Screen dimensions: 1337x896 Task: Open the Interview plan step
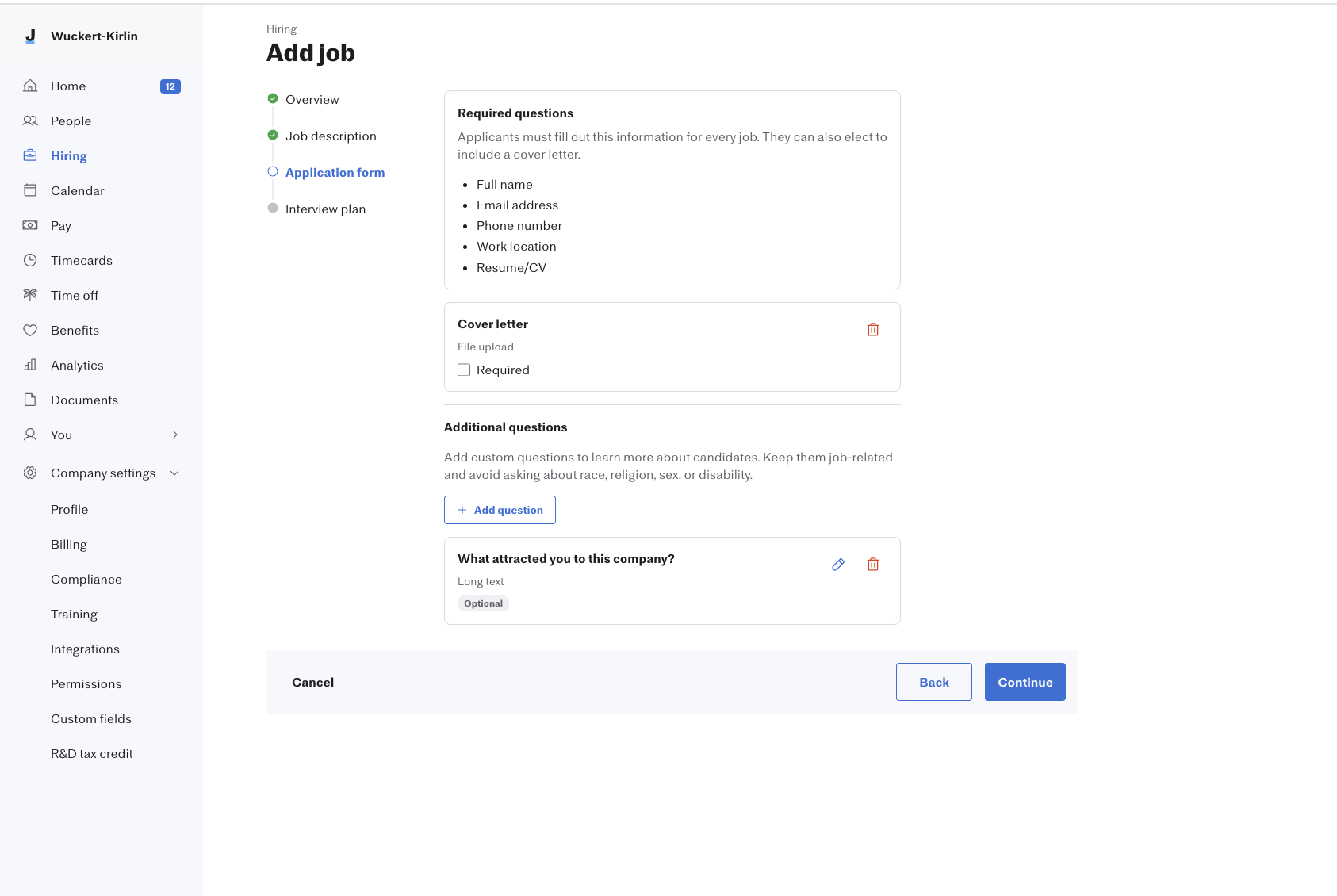pos(325,209)
